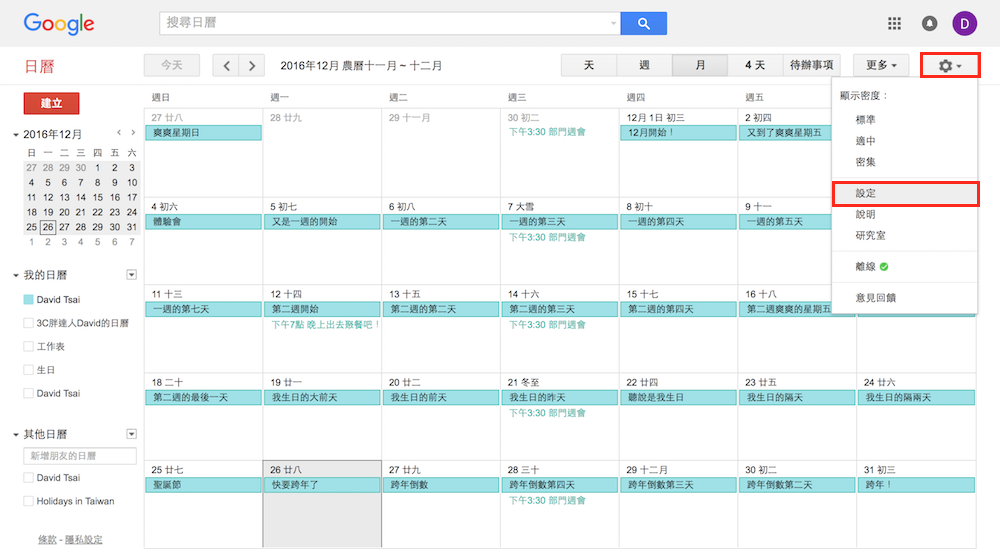Click the settings gear icon
This screenshot has height=549, width=1000.
pyautogui.click(x=949, y=66)
